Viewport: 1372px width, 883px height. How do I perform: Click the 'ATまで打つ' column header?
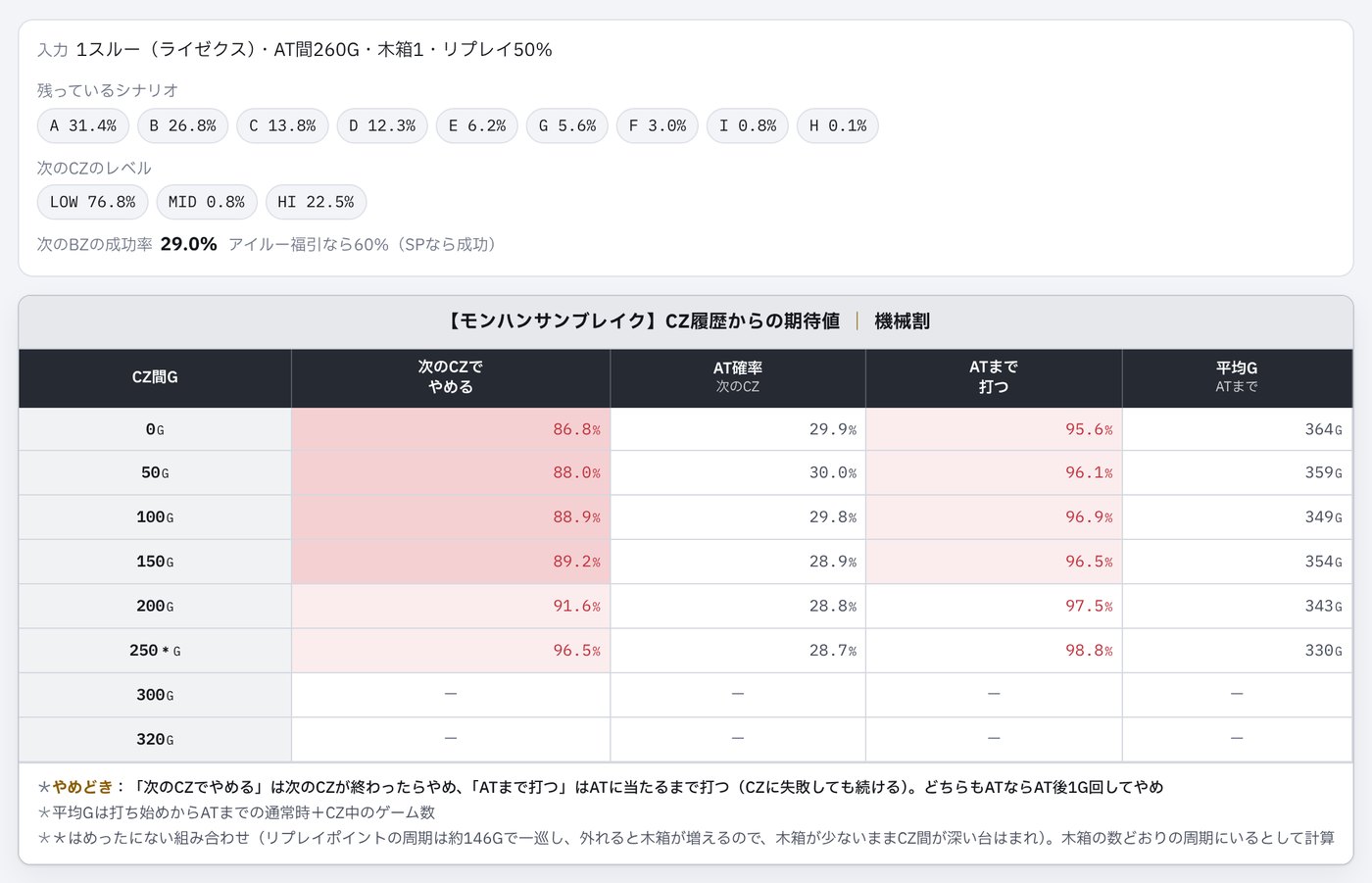(x=994, y=377)
